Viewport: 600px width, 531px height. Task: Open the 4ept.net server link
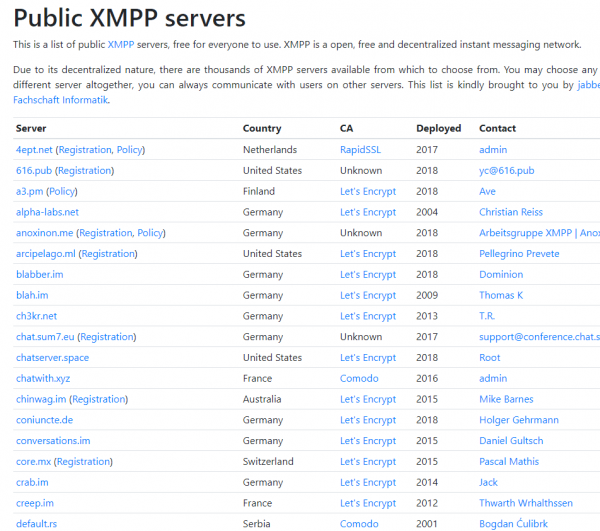point(34,150)
